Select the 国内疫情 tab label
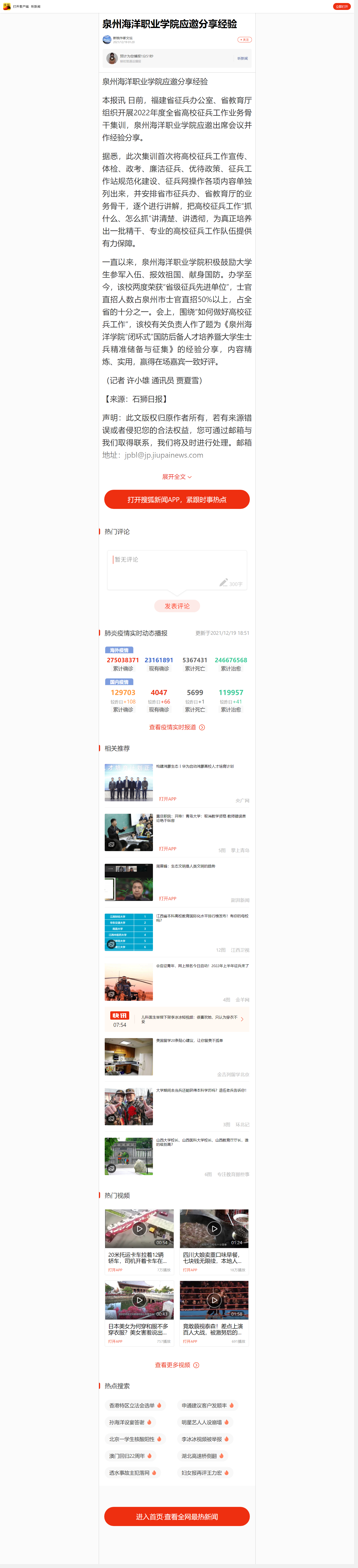The image size is (358, 1568). (x=119, y=682)
